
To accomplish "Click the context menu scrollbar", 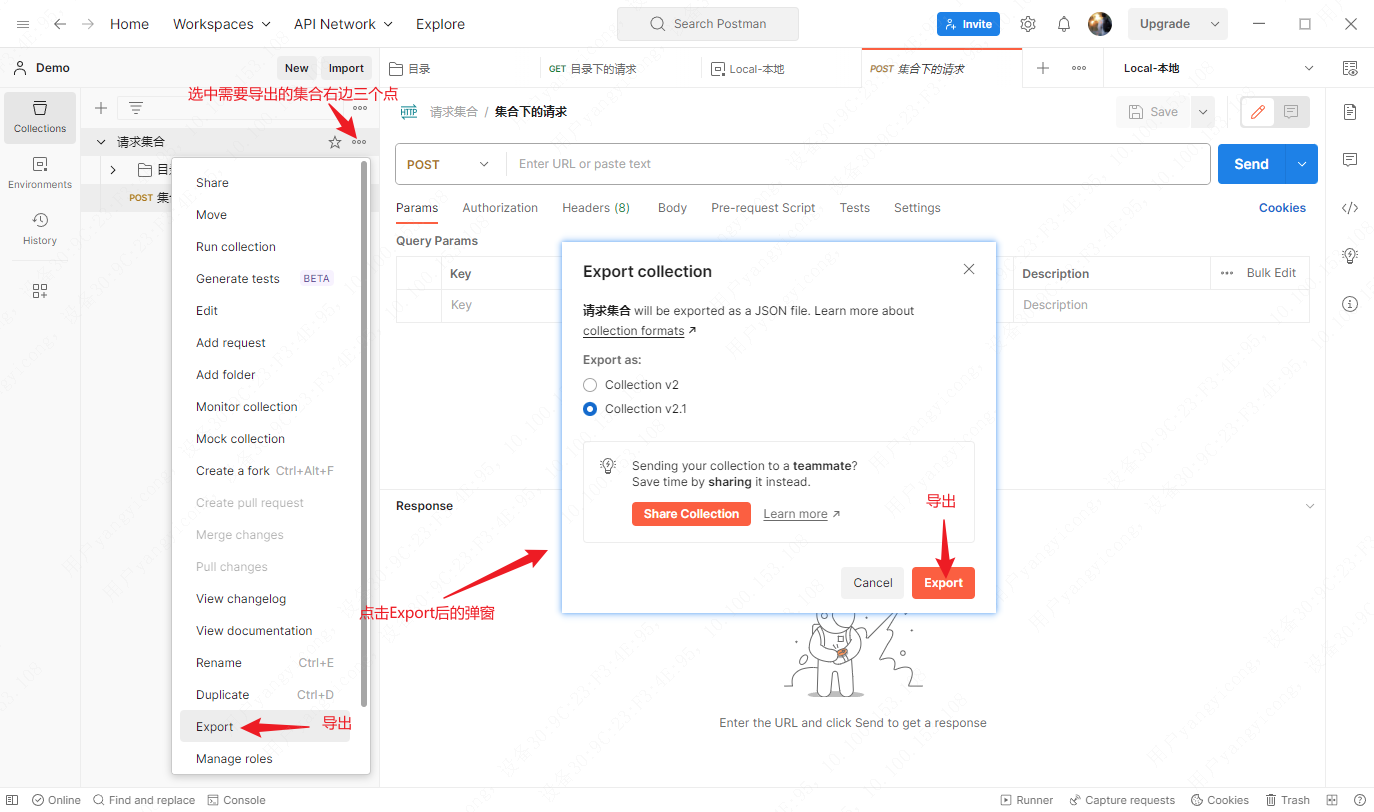I will coord(364,434).
